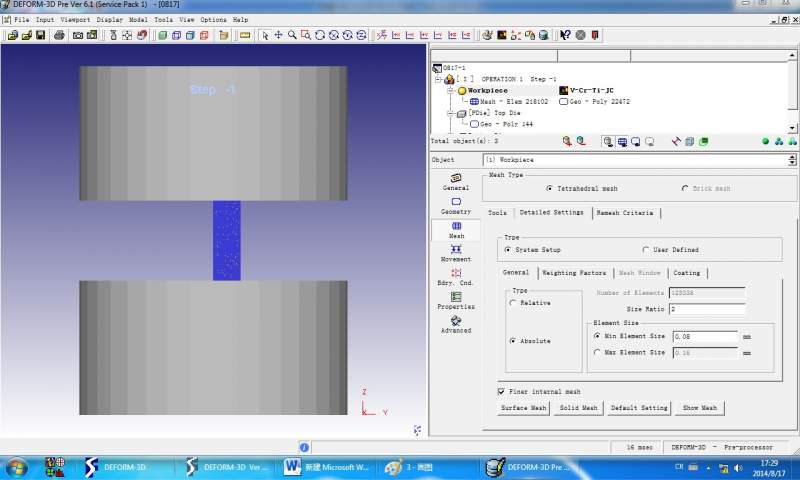Image resolution: width=800 pixels, height=480 pixels.
Task: Switch to the Paint taskbar item
Action: [409, 467]
